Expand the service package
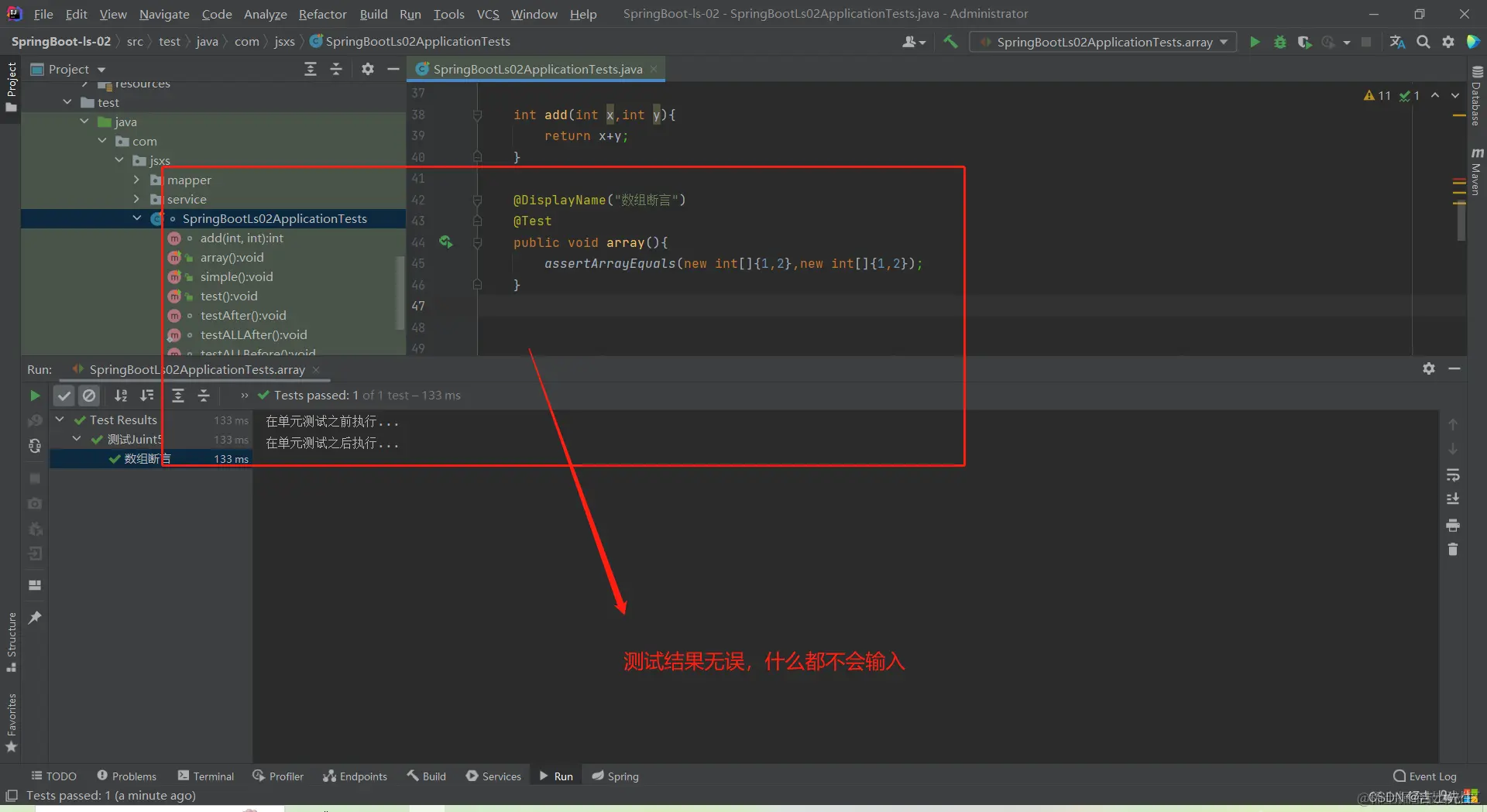1487x812 pixels. point(137,199)
